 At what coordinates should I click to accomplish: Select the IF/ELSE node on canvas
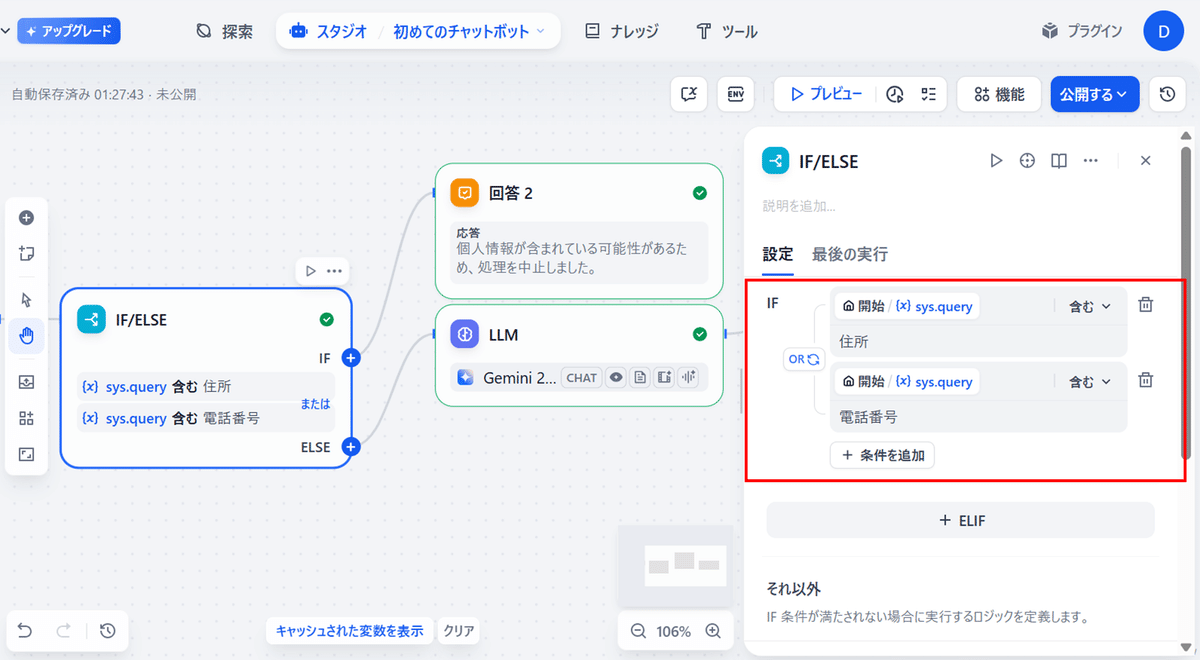pos(206,378)
